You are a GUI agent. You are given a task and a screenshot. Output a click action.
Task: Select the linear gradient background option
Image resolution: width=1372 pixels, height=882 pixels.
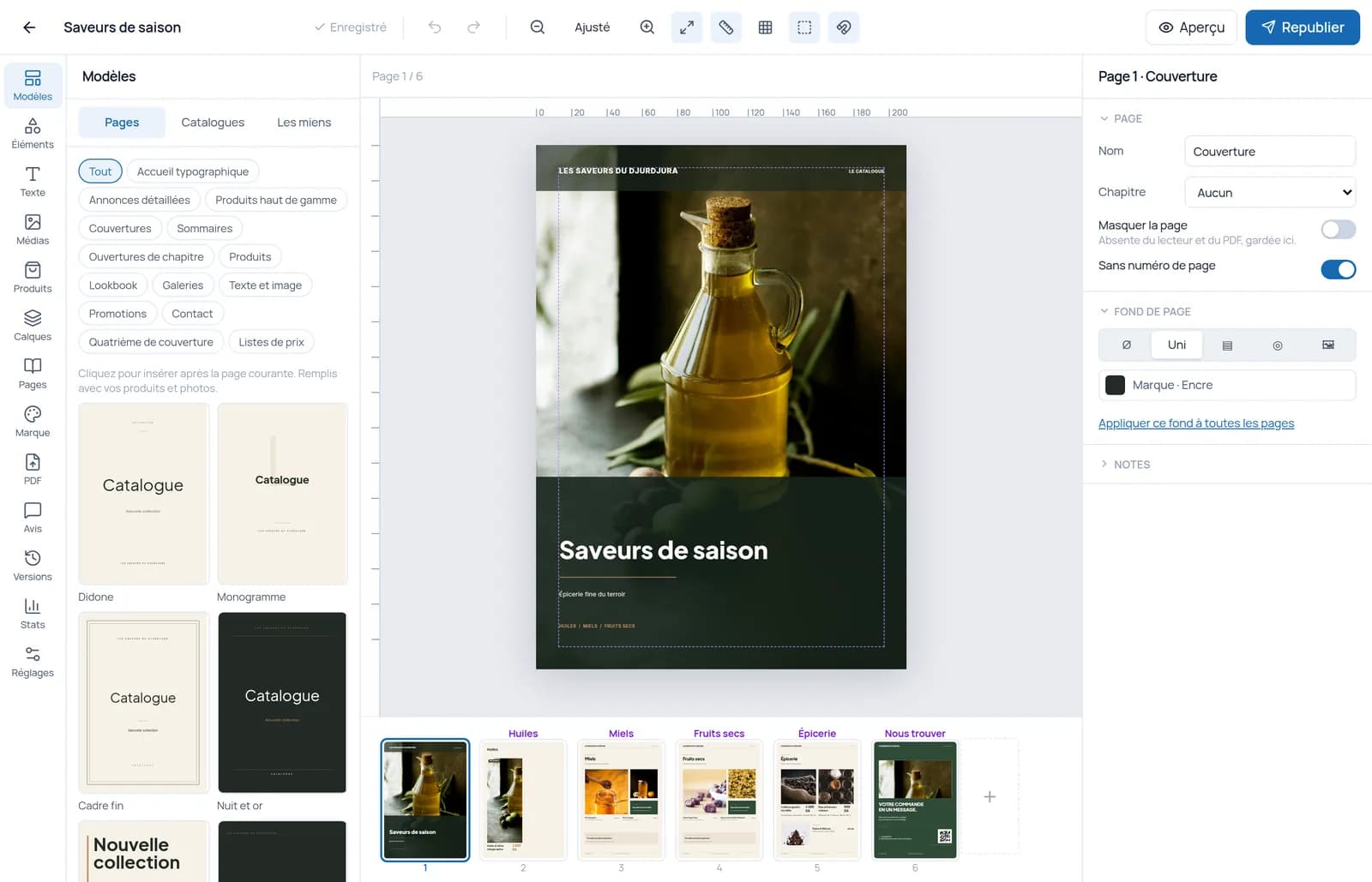(x=1227, y=345)
